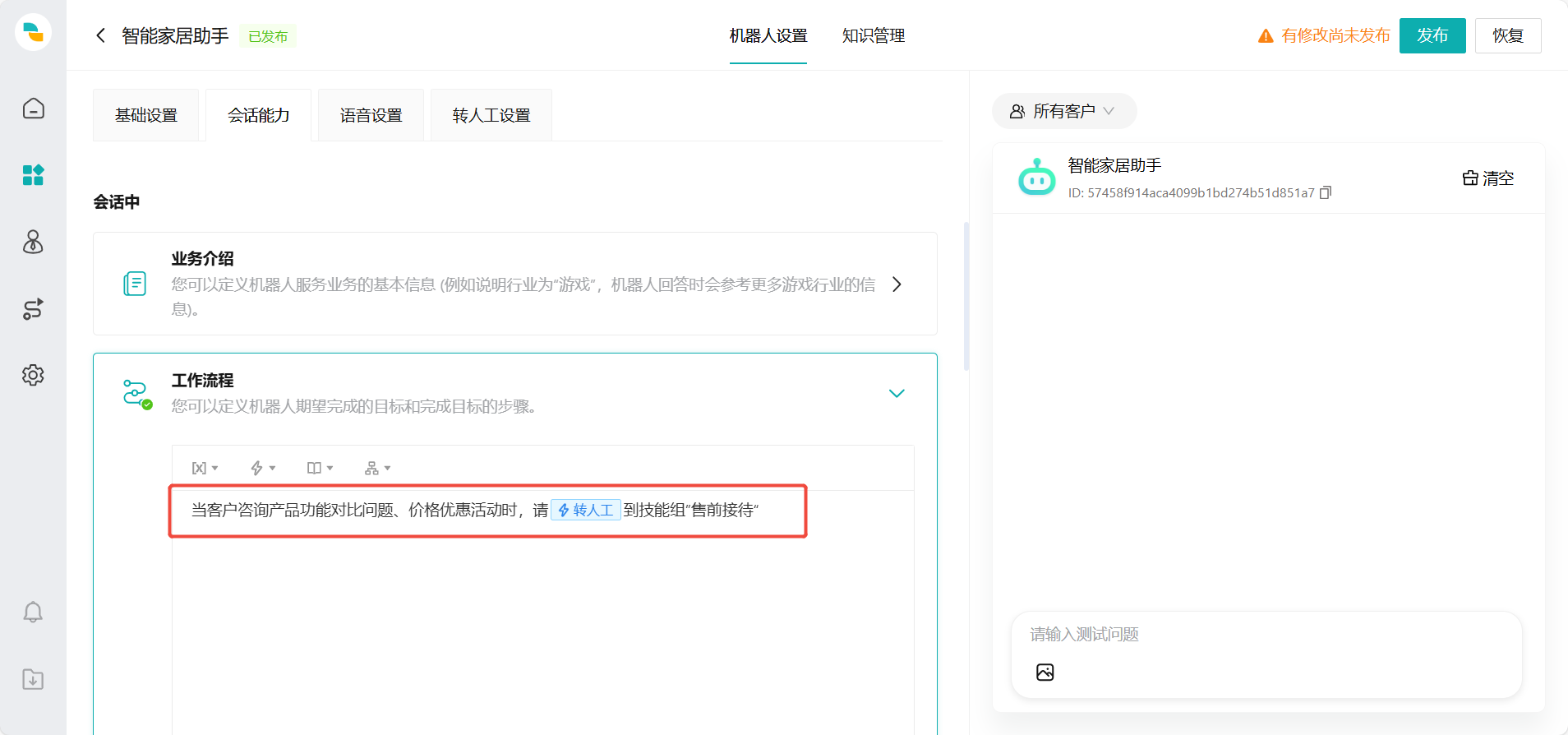Viewport: 1568px width, 735px height.
Task: Click the robot avatar in test panel
Action: click(1036, 177)
